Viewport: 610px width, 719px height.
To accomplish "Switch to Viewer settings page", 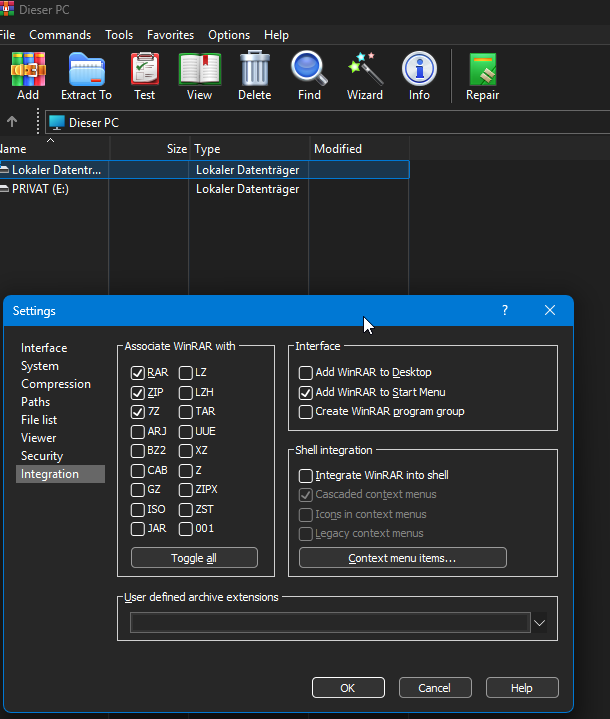I will (x=39, y=438).
